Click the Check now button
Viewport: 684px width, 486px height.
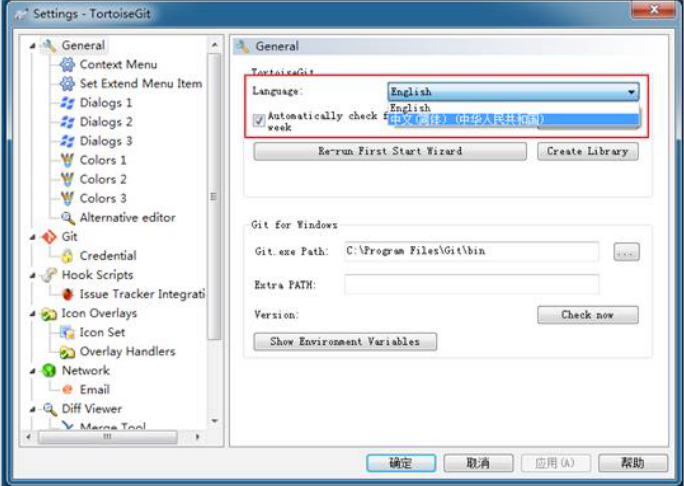click(588, 315)
